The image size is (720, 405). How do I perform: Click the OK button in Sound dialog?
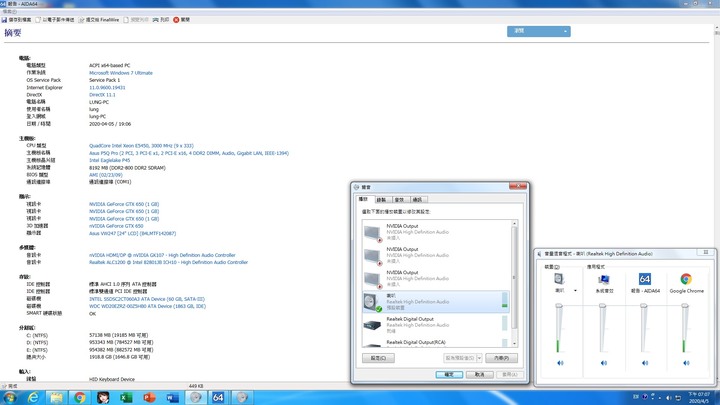click(x=449, y=375)
